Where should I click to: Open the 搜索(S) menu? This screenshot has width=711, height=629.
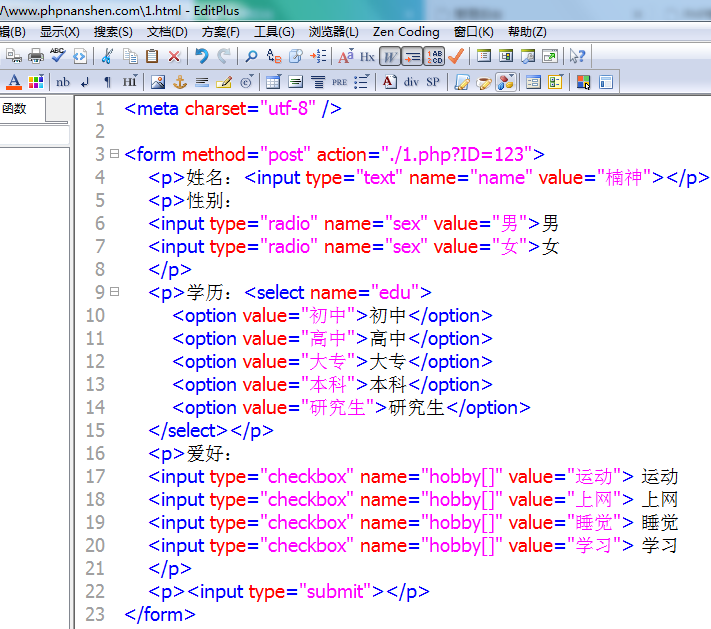(x=113, y=32)
